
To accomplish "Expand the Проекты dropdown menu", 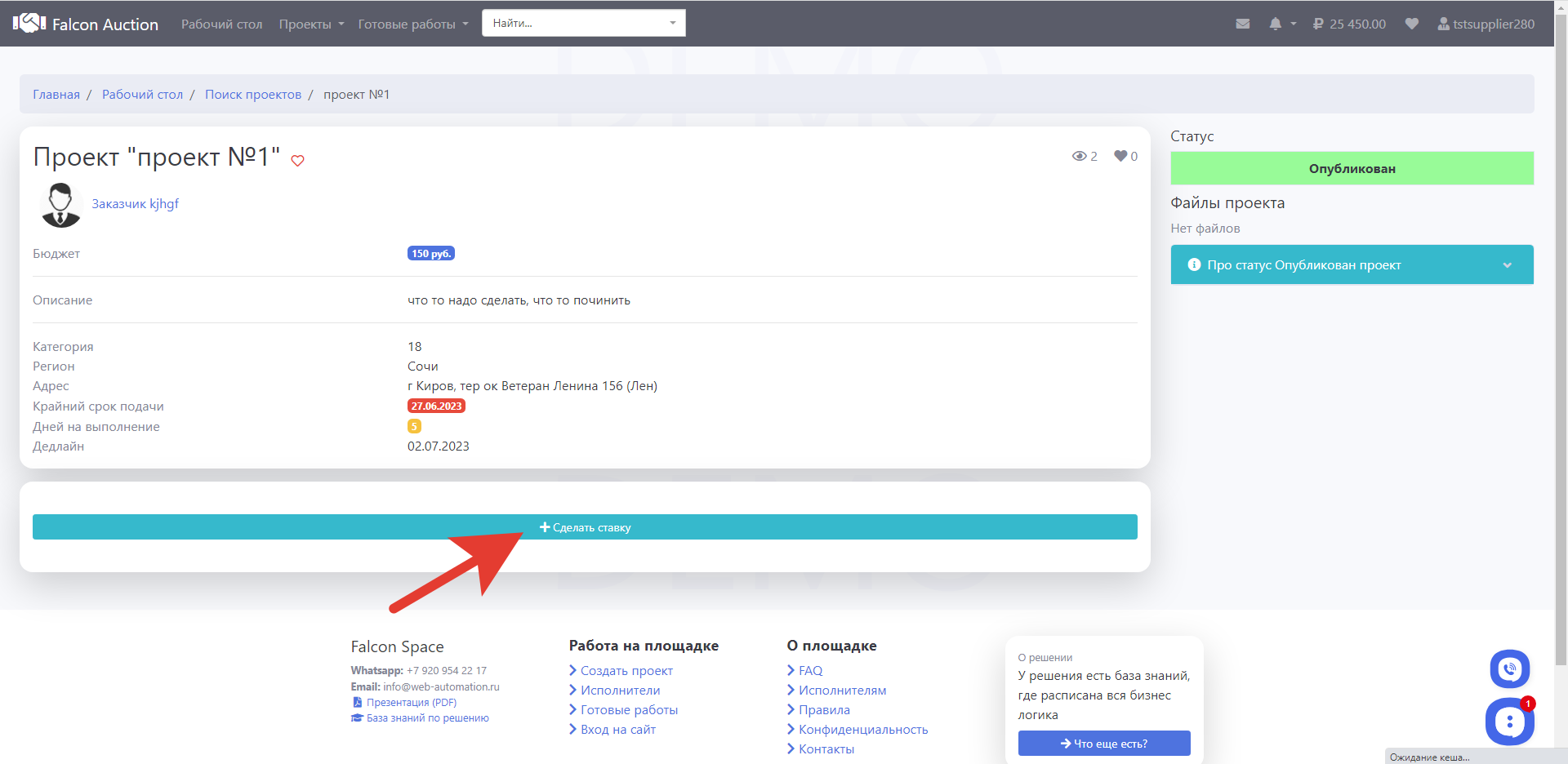I will (x=311, y=24).
